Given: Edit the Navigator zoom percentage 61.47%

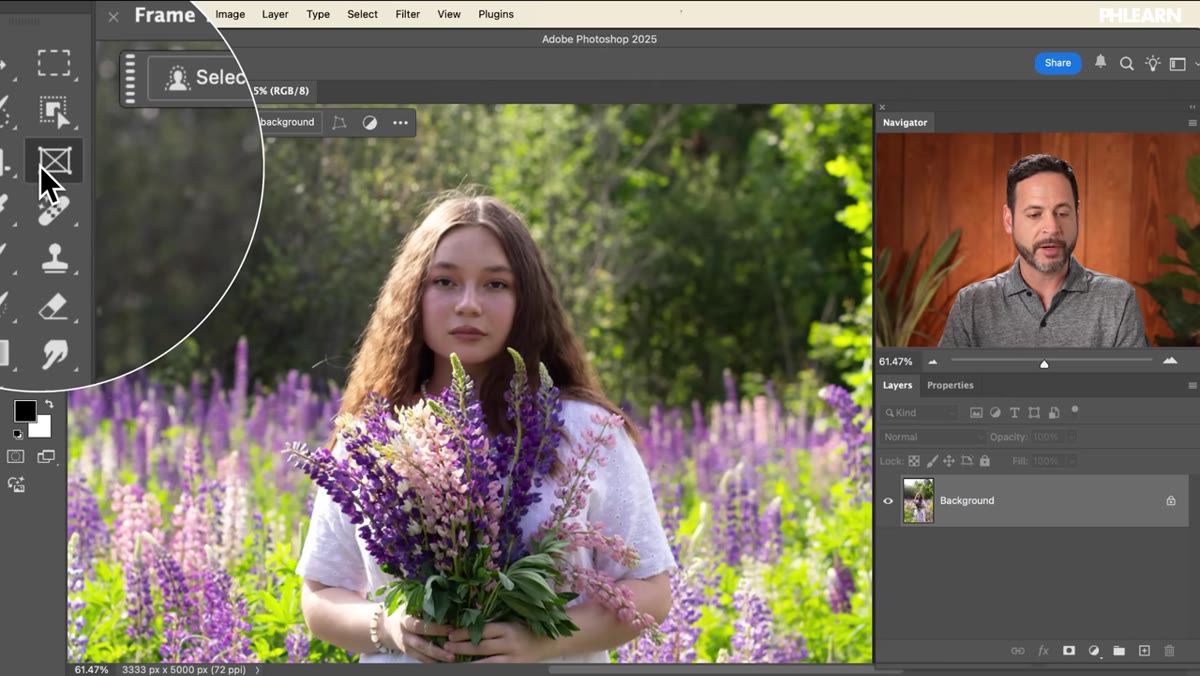Looking at the screenshot, I should (x=896, y=361).
